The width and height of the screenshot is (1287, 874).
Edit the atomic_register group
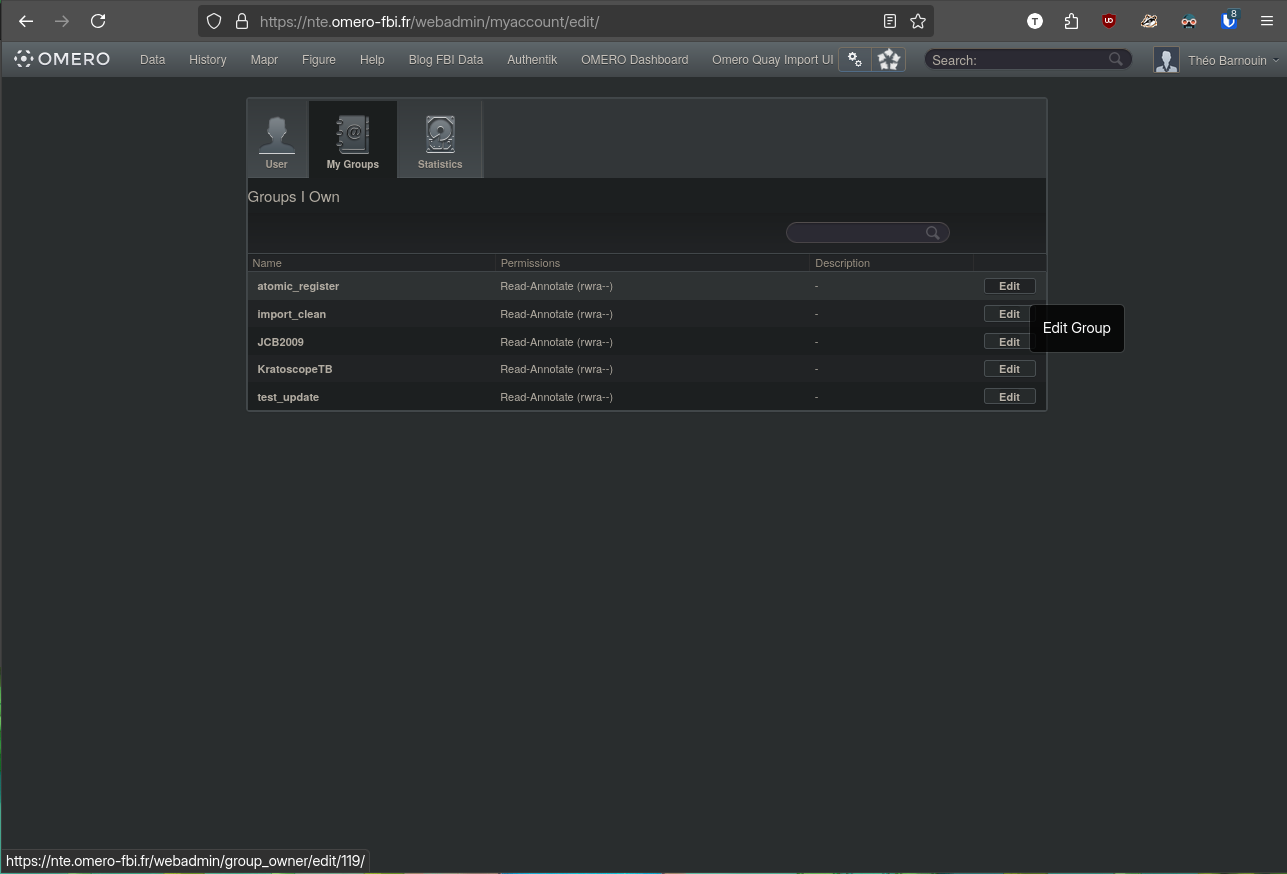(x=1009, y=286)
